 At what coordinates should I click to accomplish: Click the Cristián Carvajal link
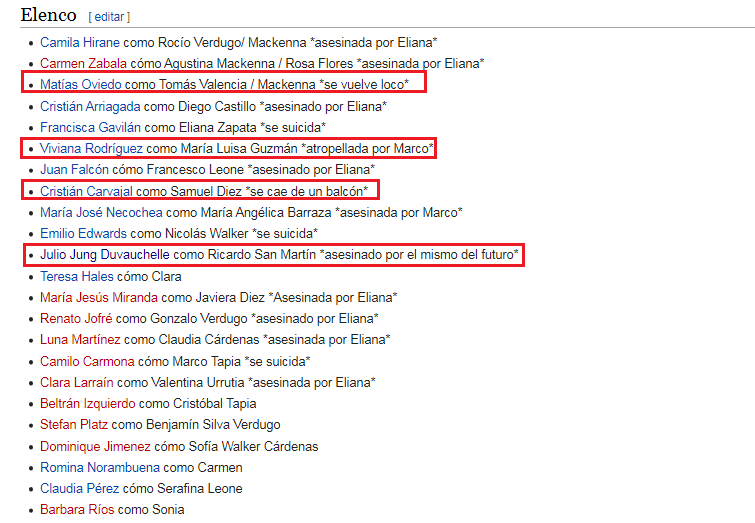tap(86, 191)
